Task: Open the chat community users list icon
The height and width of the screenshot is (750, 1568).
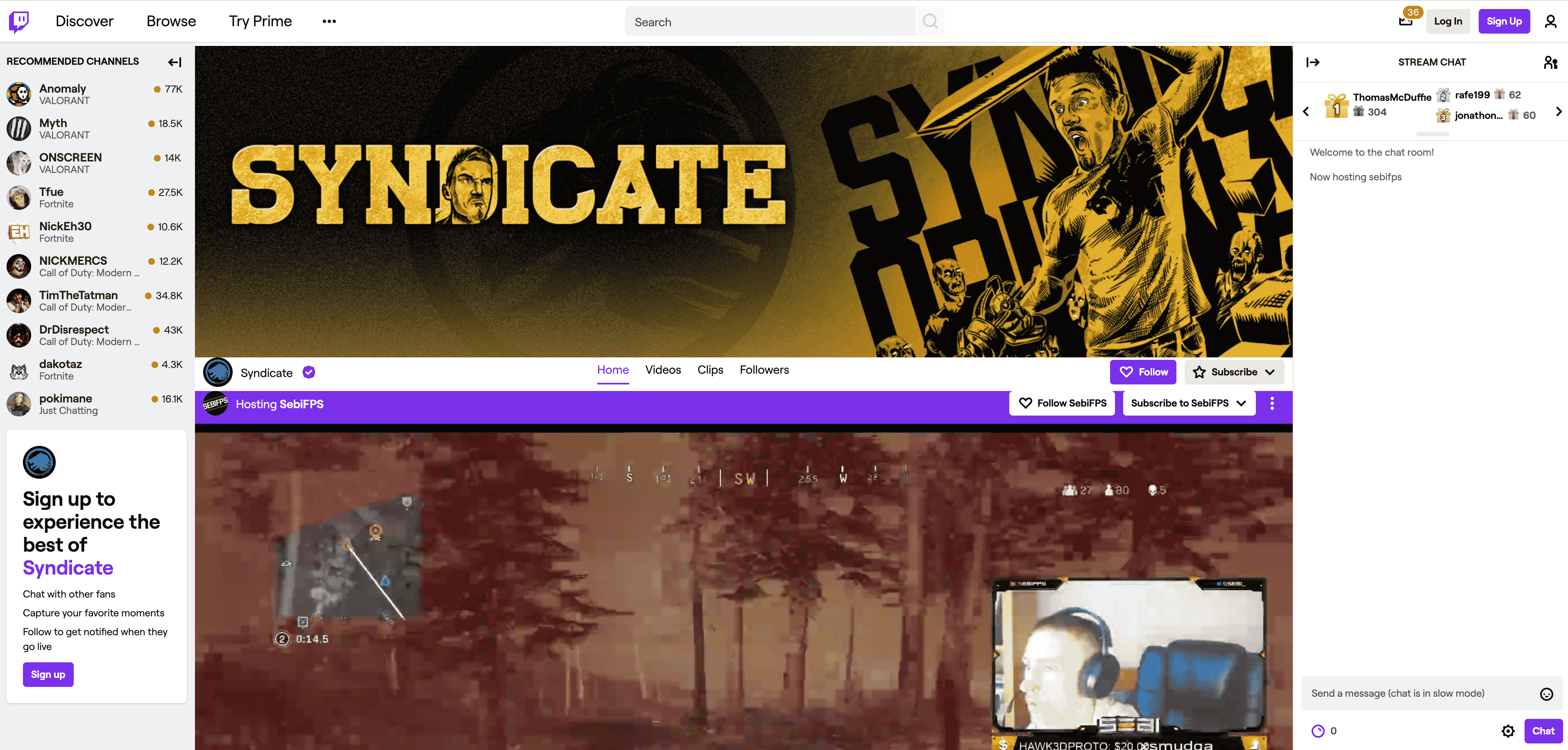Action: [1550, 62]
